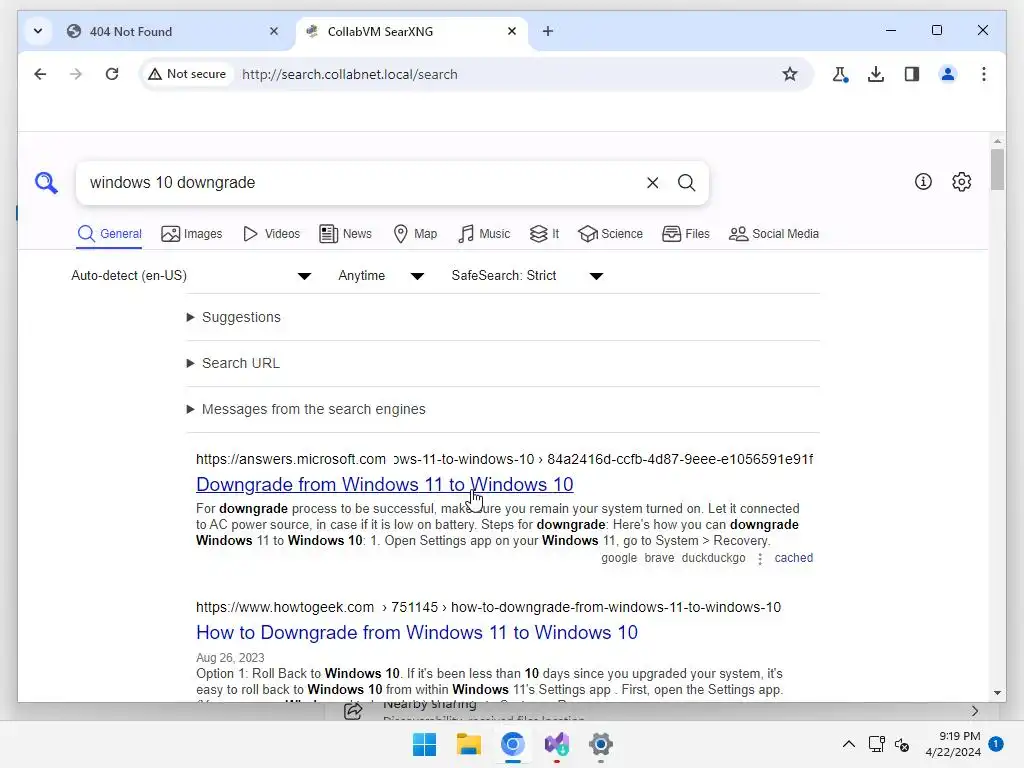
Task: Click network icon in system tray
Action: point(876,744)
